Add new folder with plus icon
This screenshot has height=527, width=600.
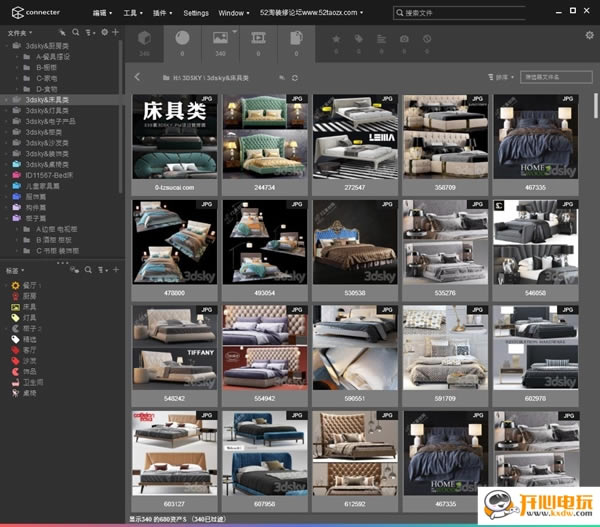pyautogui.click(x=116, y=32)
